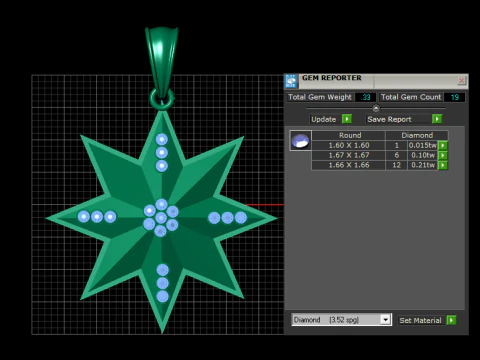Click the Set Material button label
Image resolution: width=480 pixels, height=360 pixels.
coord(420,320)
